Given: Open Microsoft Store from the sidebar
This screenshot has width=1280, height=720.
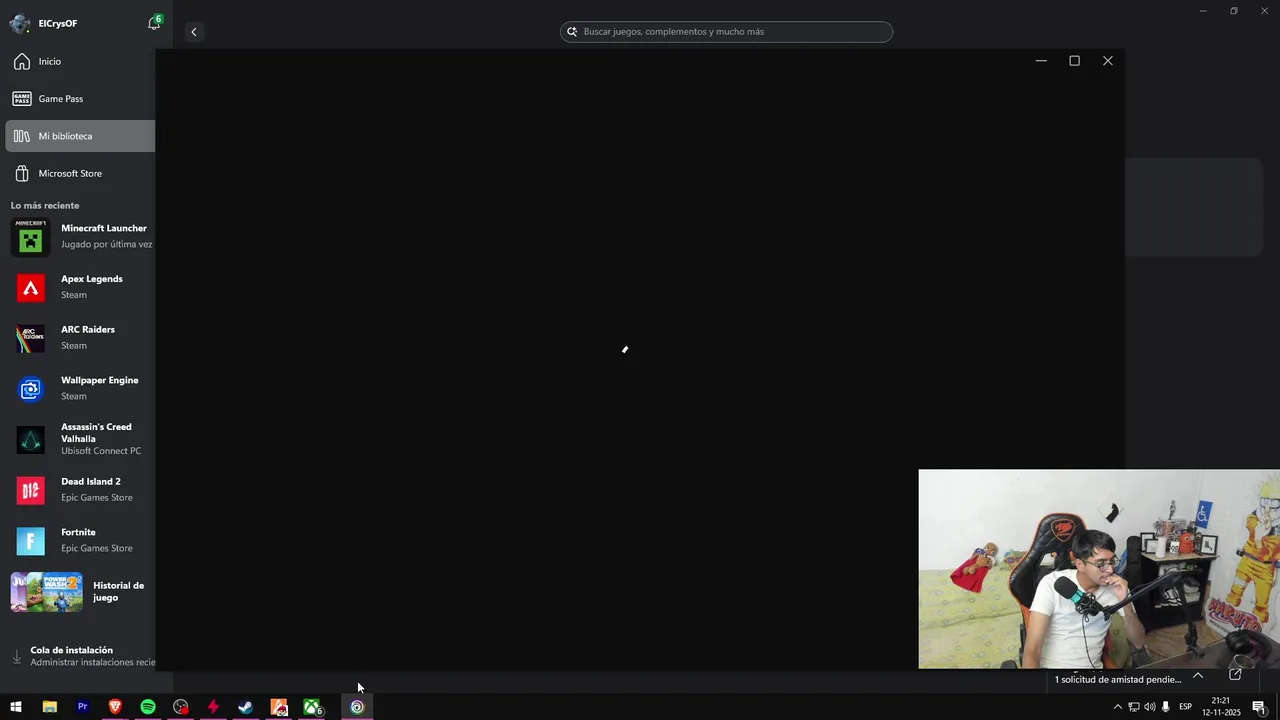Looking at the screenshot, I should (80, 173).
